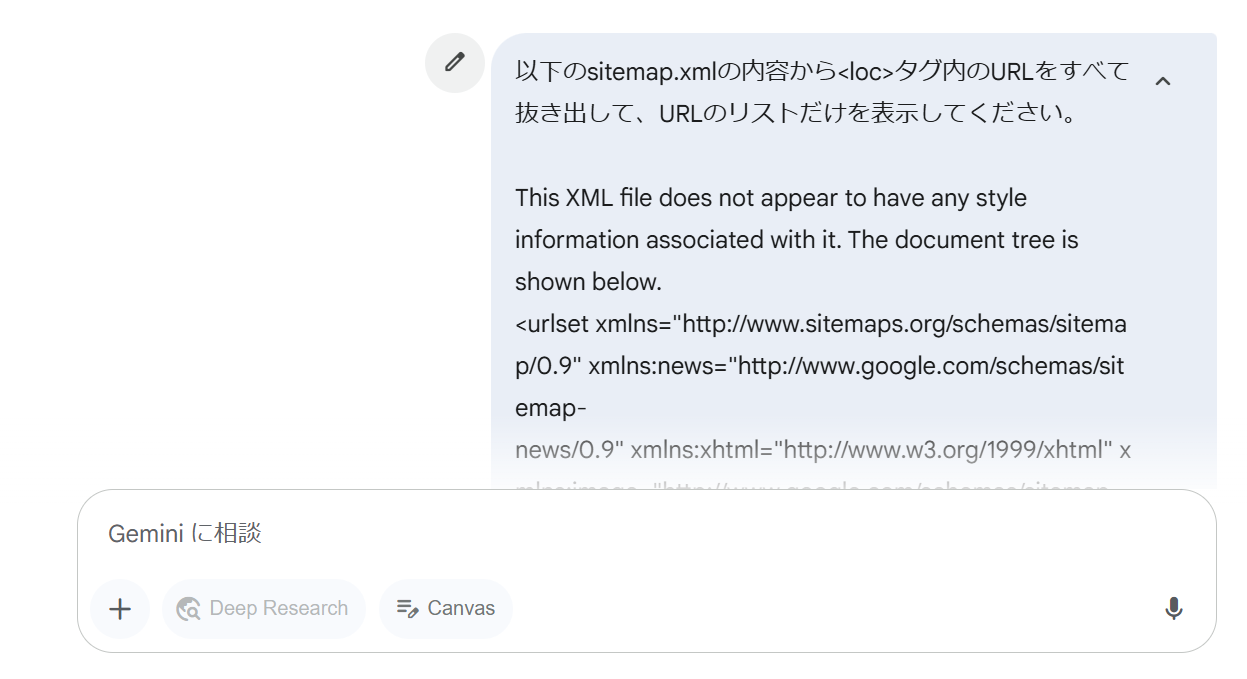1247x679 pixels.
Task: Focus the "Gemini に相談" input field
Action: [600, 534]
